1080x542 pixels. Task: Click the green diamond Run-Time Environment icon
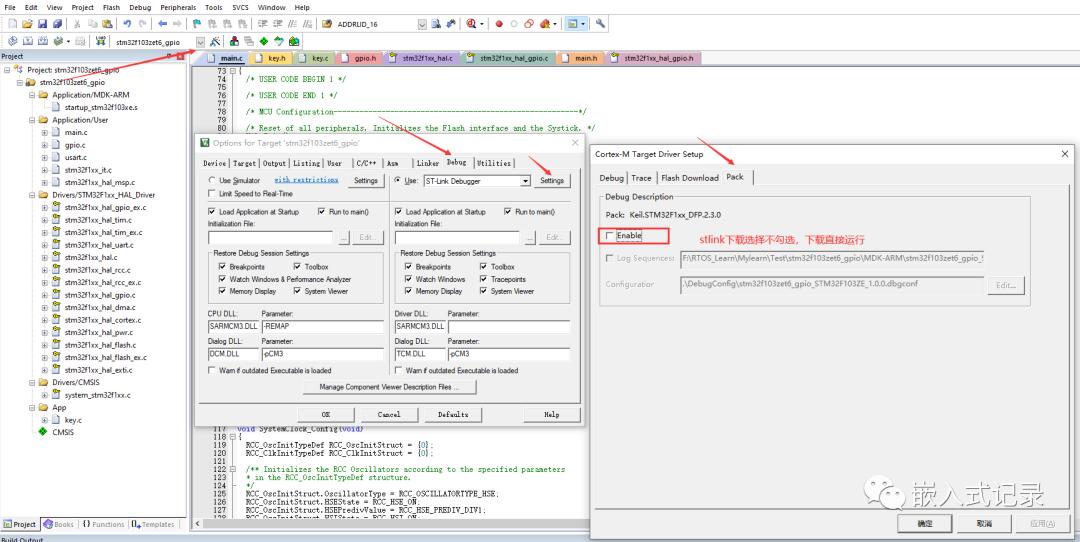(x=264, y=42)
